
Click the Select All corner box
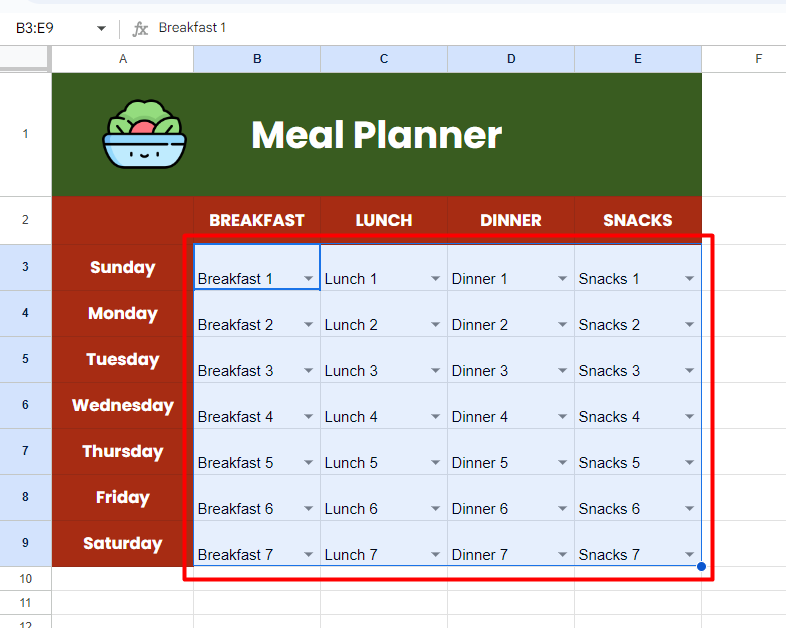tap(25, 59)
